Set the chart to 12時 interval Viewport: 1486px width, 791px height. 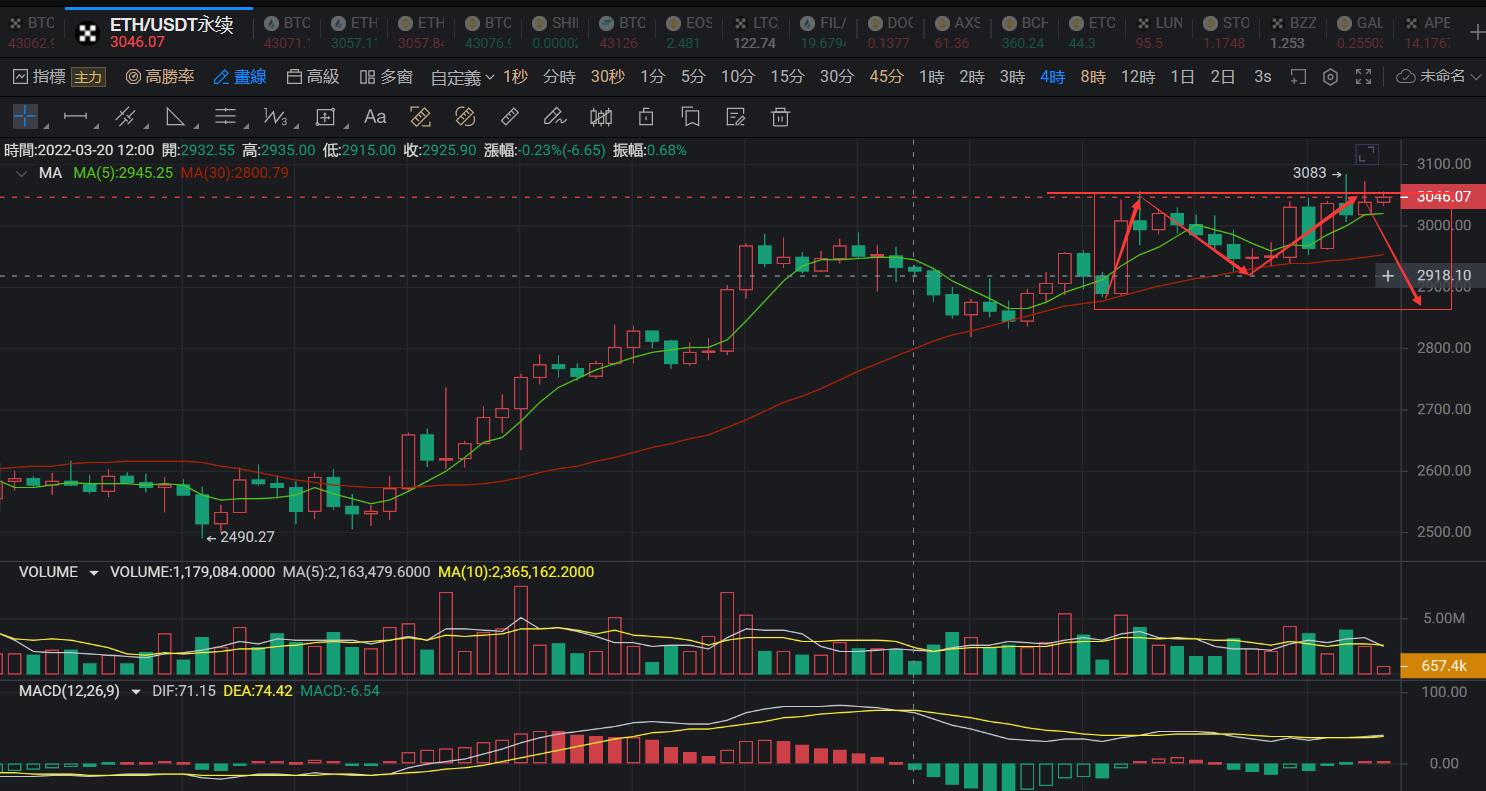click(x=1138, y=77)
